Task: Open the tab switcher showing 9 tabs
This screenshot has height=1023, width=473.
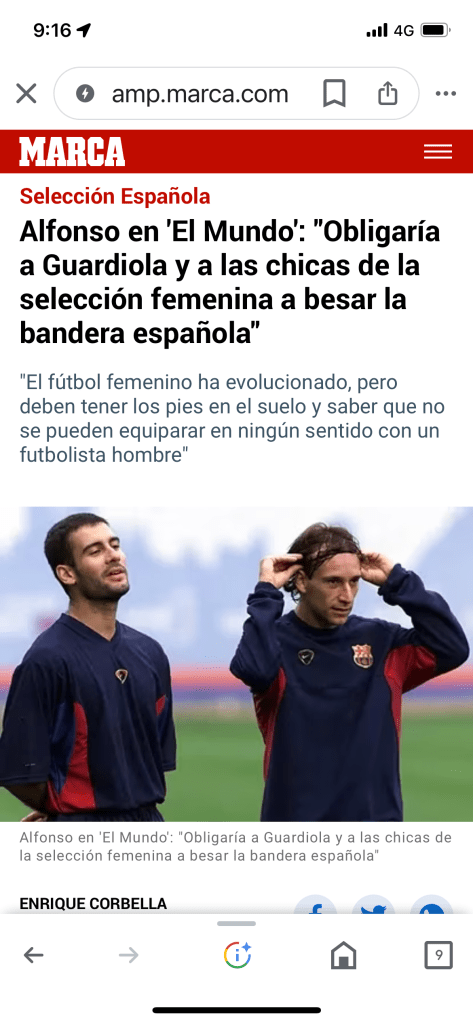Action: pyautogui.click(x=438, y=956)
